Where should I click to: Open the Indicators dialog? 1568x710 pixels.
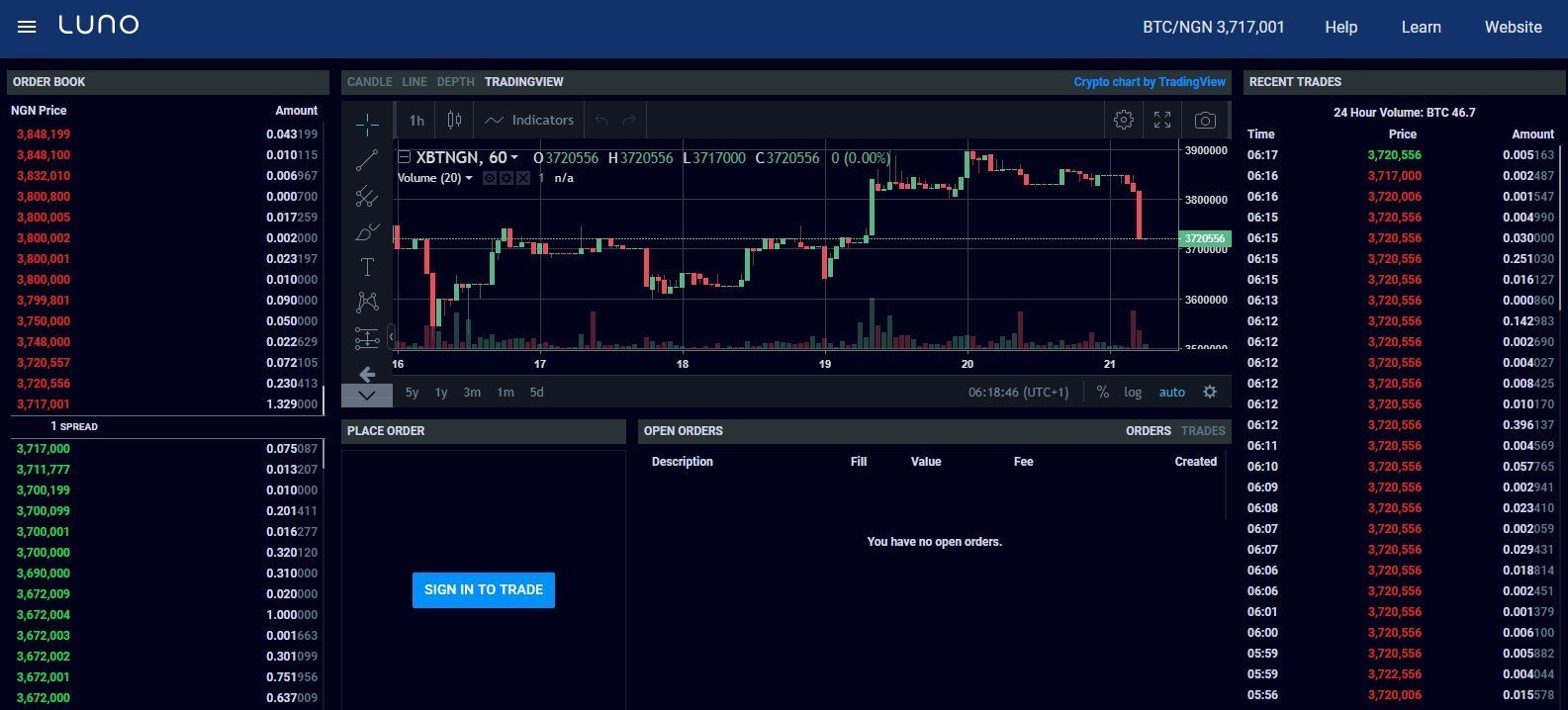529,120
